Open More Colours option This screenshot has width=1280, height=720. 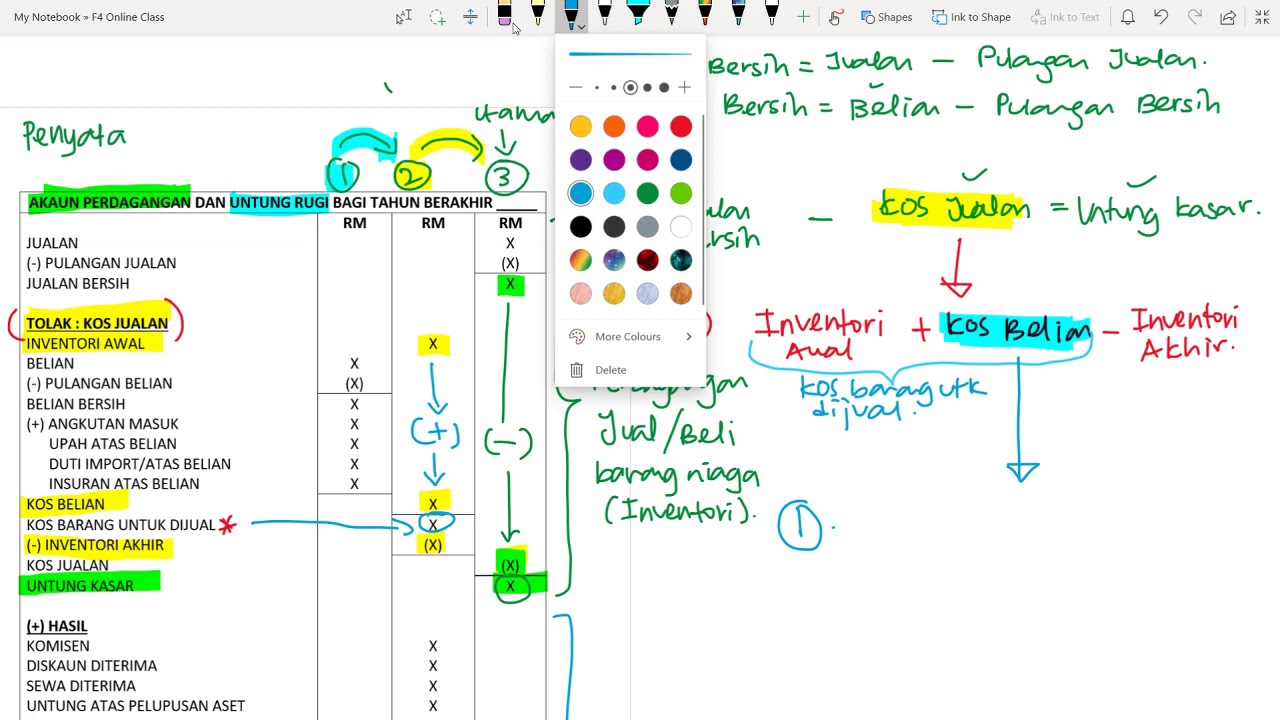pos(630,337)
